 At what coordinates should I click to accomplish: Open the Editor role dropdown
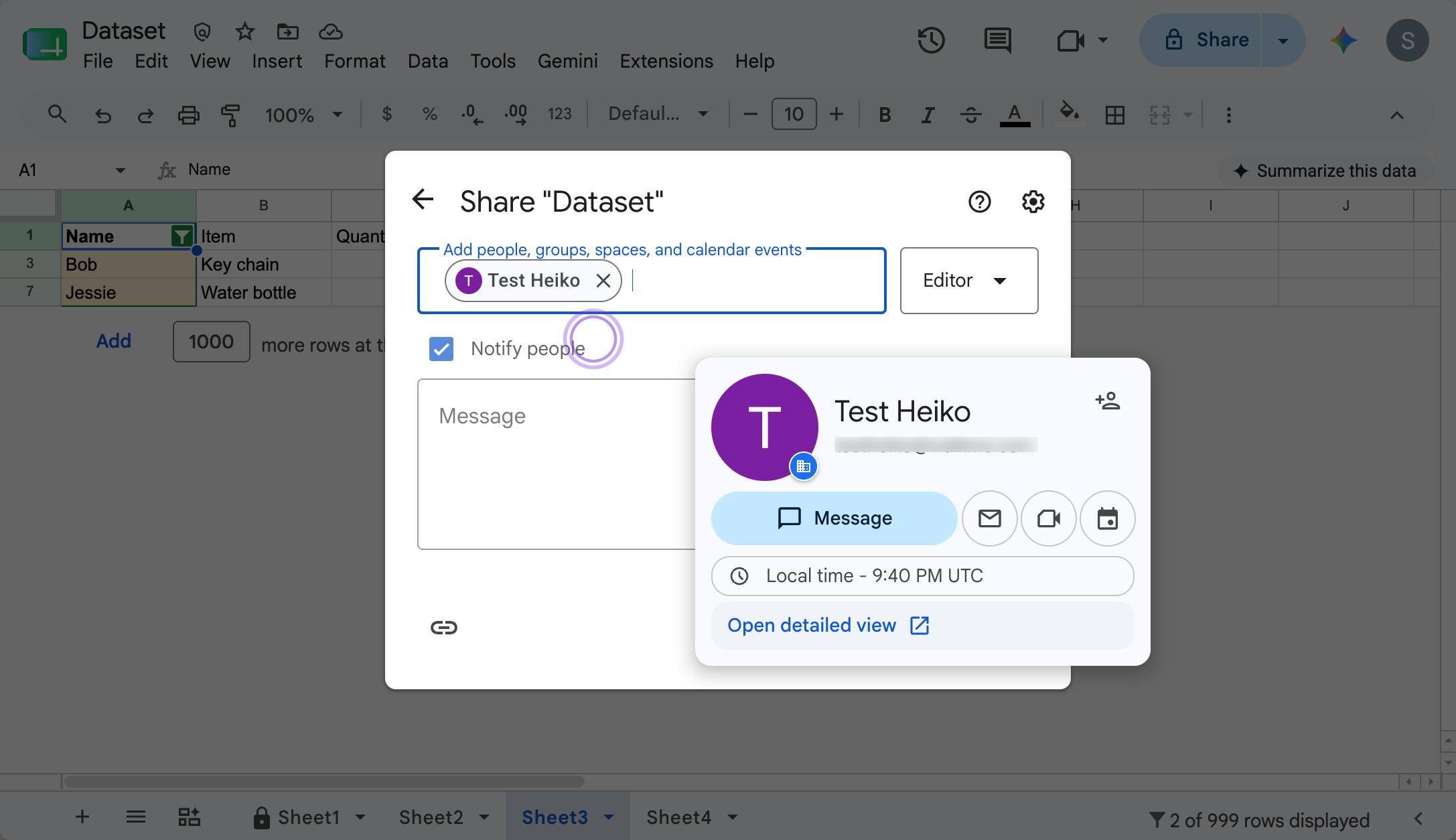968,281
